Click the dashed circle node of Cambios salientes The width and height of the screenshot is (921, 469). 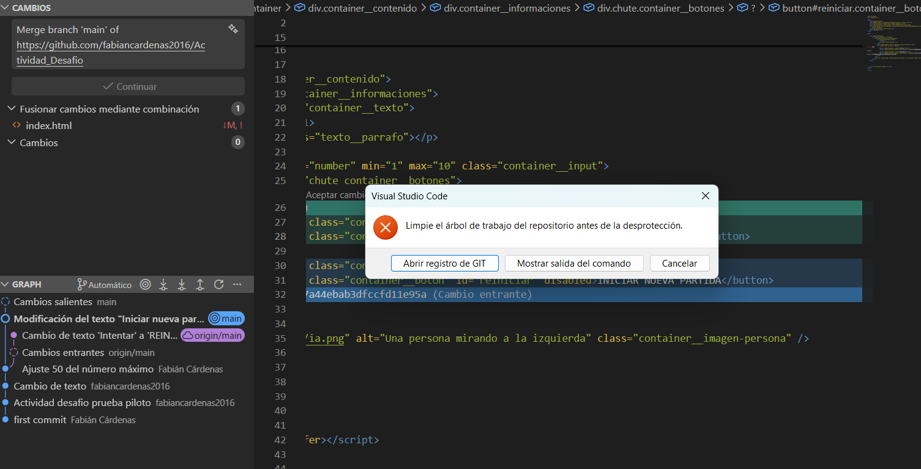tap(5, 302)
